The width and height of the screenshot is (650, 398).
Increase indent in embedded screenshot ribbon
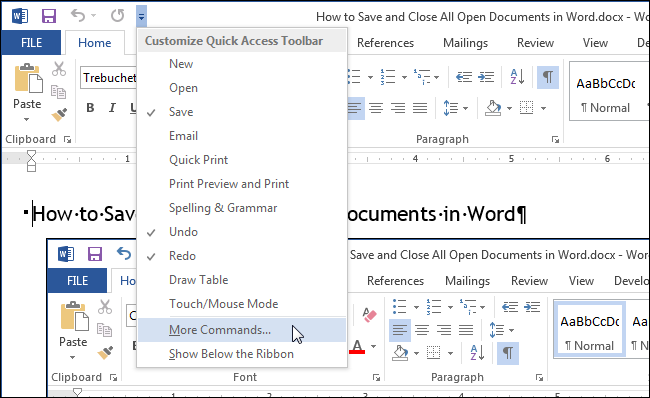532,307
